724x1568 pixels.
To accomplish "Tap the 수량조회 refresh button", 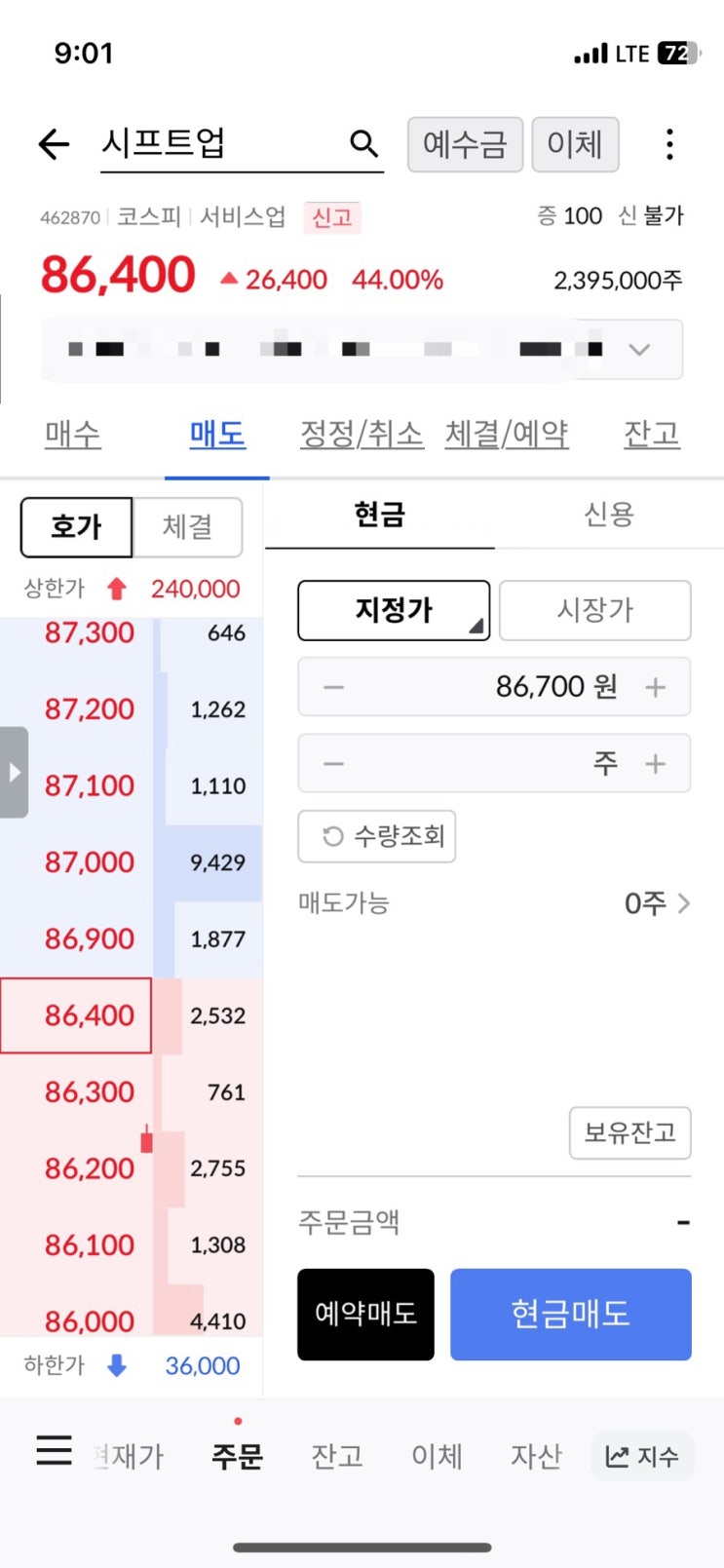I will [x=376, y=836].
